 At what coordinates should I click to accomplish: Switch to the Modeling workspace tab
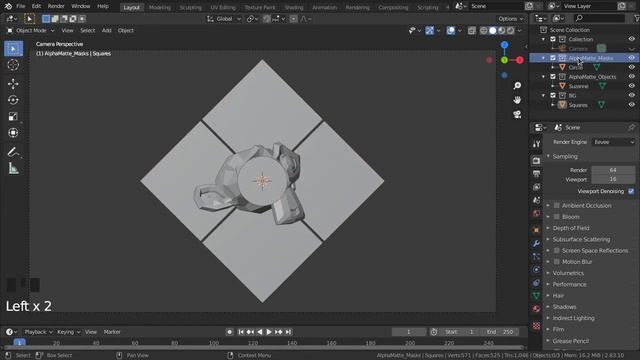click(160, 7)
